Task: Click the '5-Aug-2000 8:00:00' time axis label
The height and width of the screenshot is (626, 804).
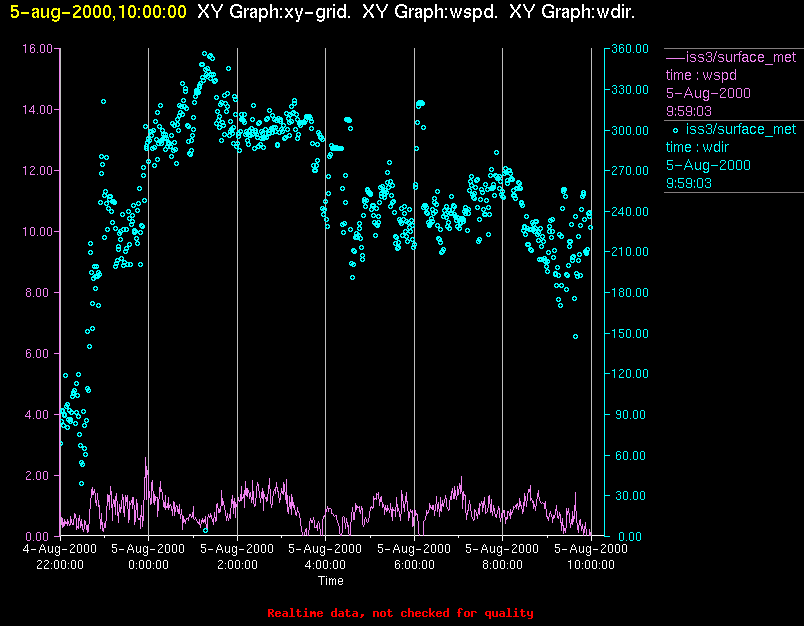Action: pyautogui.click(x=502, y=557)
